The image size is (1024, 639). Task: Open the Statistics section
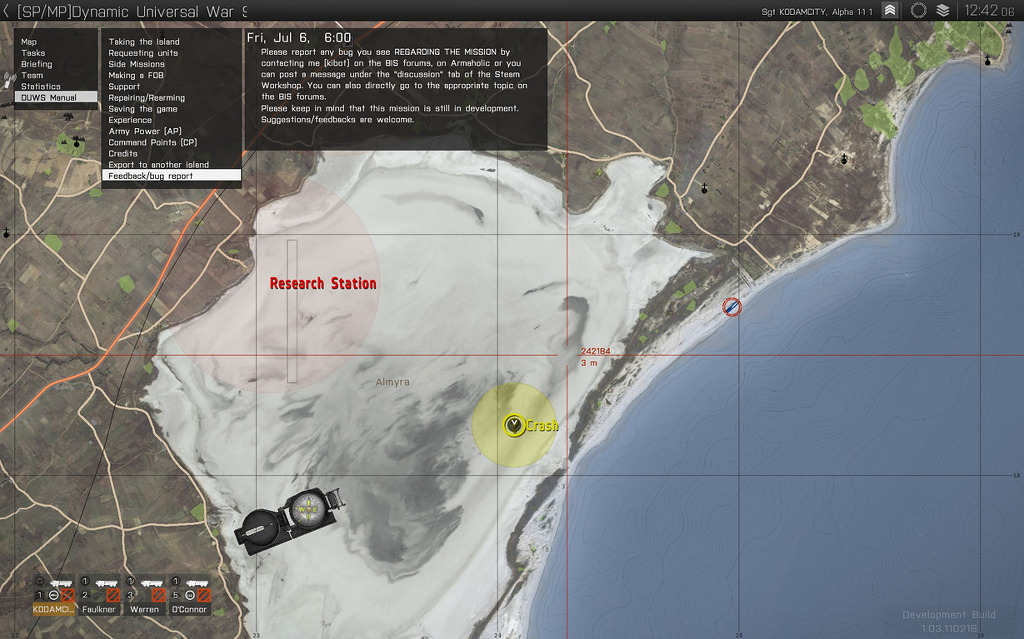tap(40, 86)
